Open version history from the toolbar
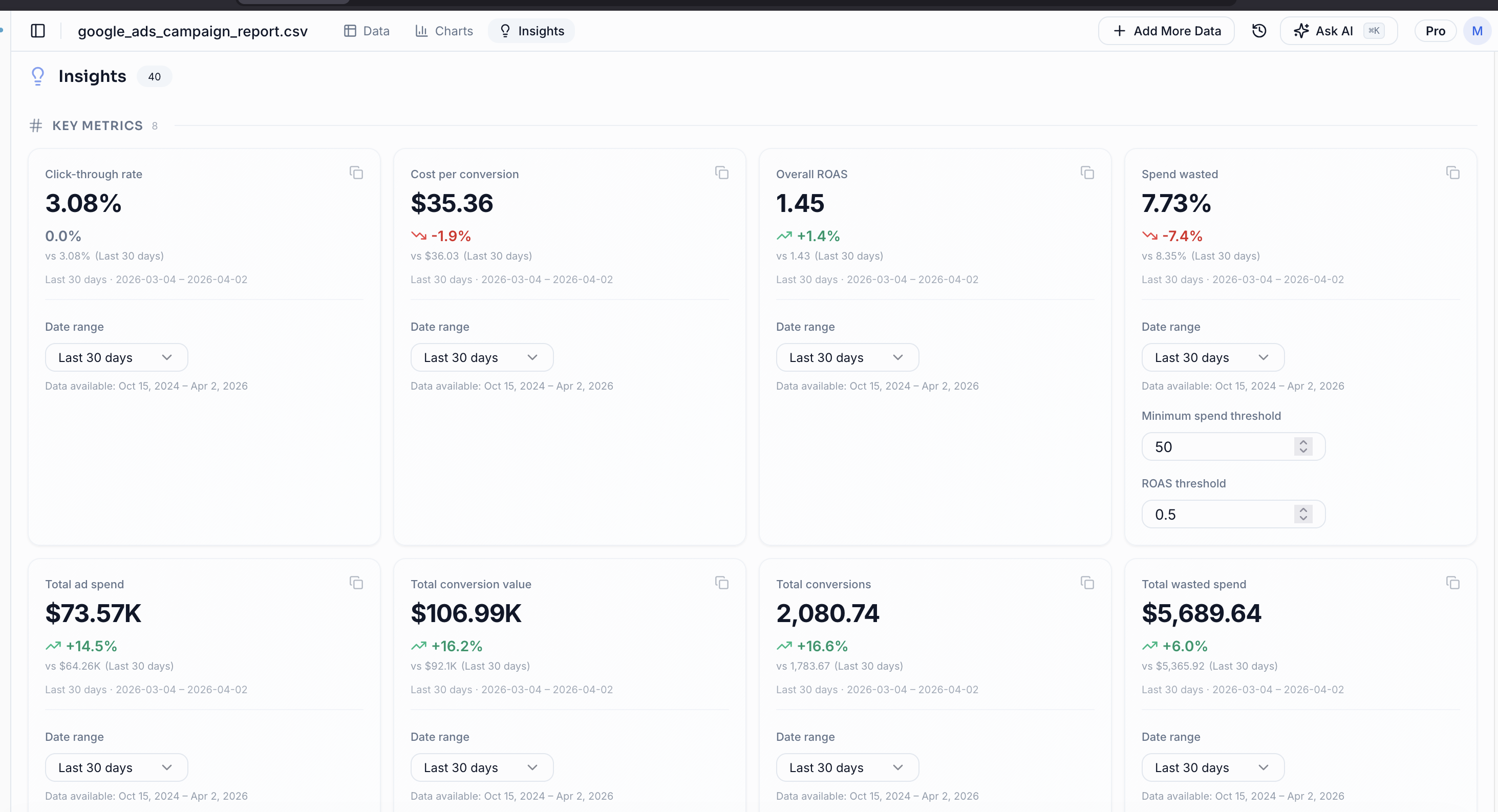Screen dimensions: 1498x812 [x=1258, y=31]
